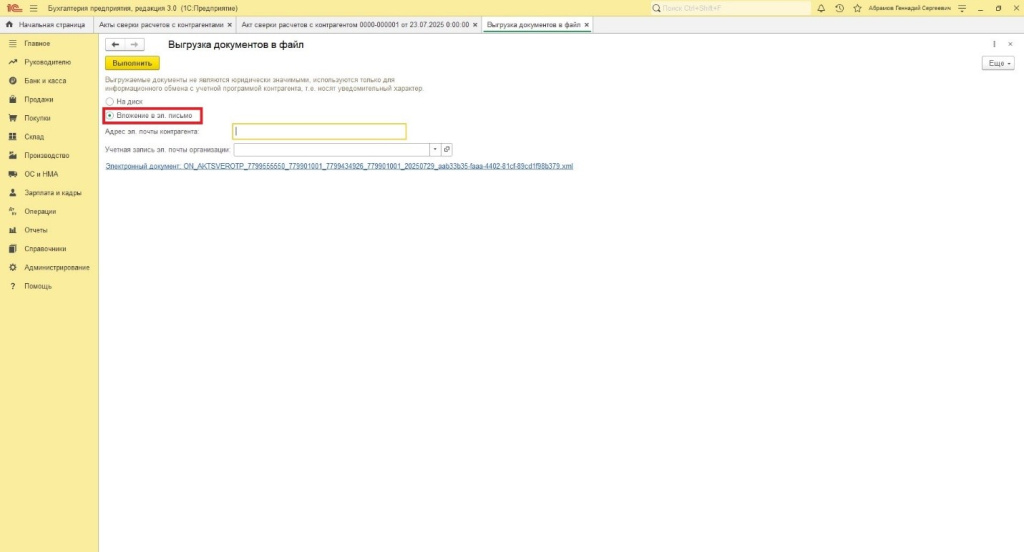
Task: Click the Производство sidebar icon
Action: [12, 155]
